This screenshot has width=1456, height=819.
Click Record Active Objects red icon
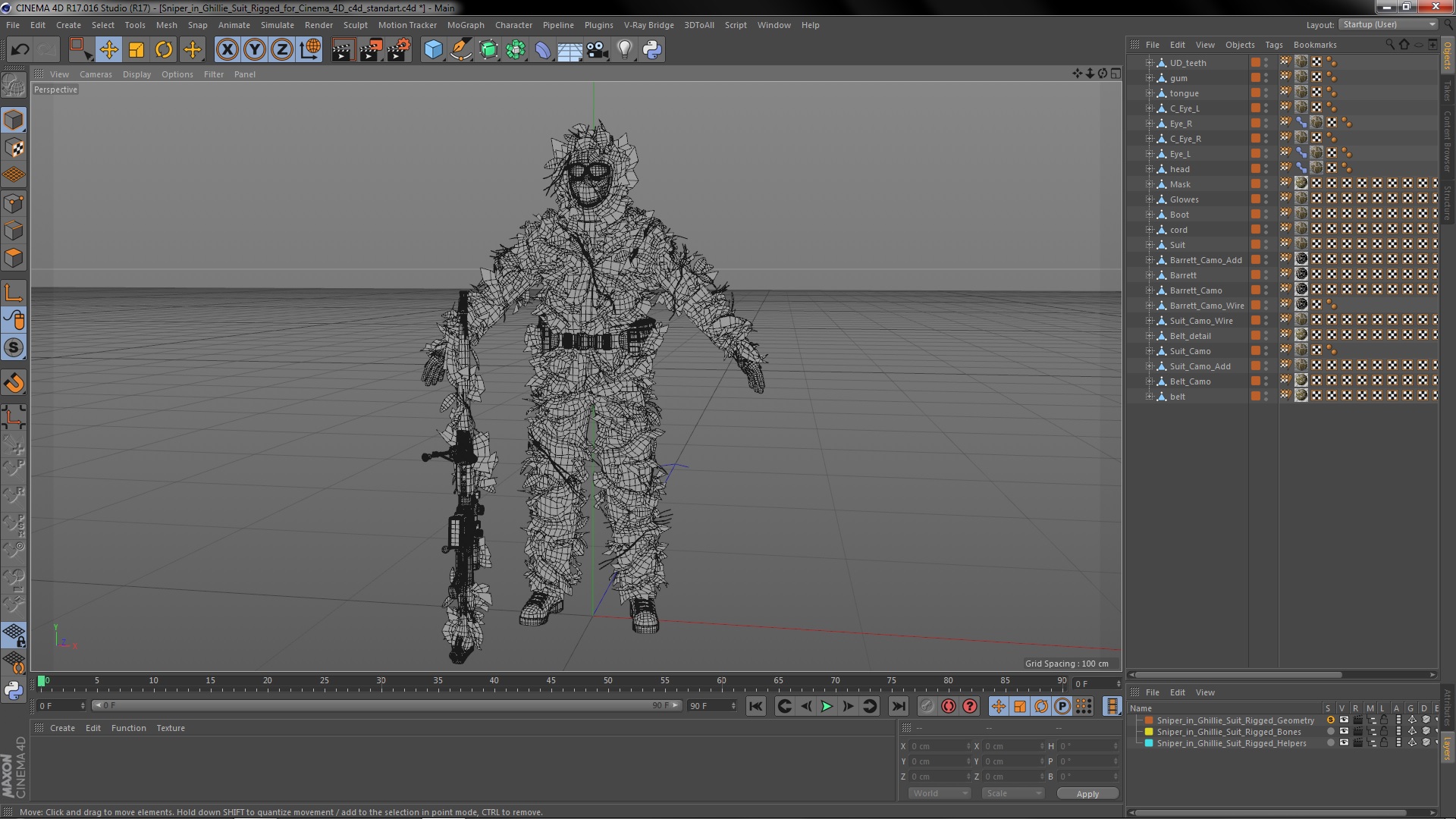pyautogui.click(x=927, y=706)
